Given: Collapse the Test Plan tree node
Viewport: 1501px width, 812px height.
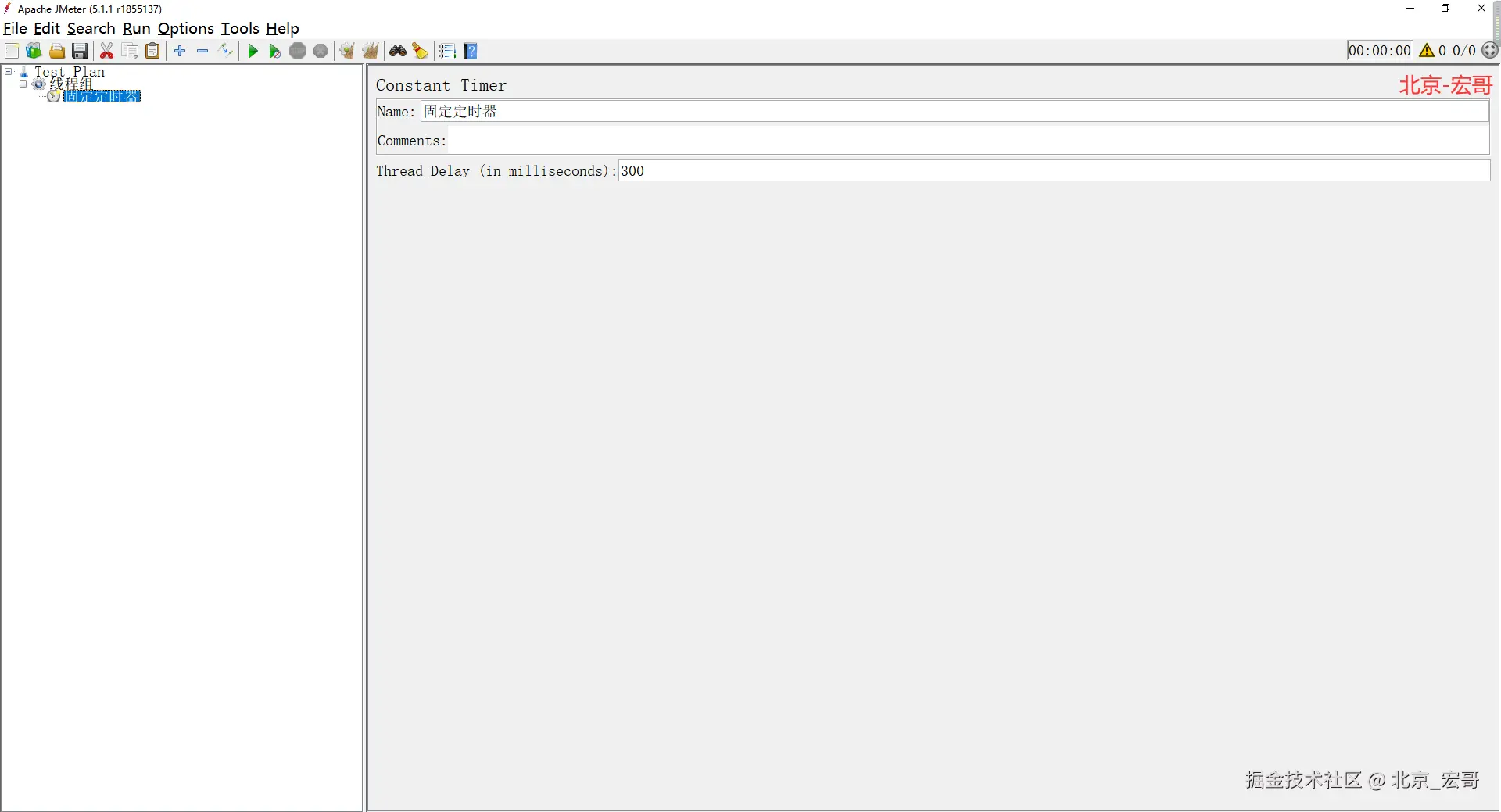Looking at the screenshot, I should (9, 72).
